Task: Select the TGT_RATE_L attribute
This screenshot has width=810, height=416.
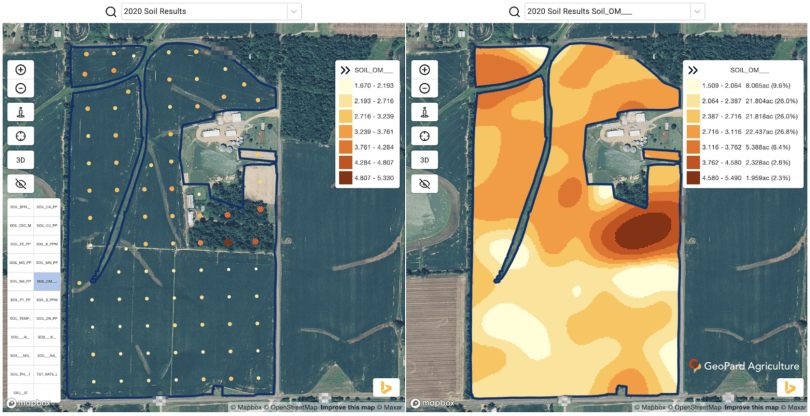Action: tap(48, 375)
